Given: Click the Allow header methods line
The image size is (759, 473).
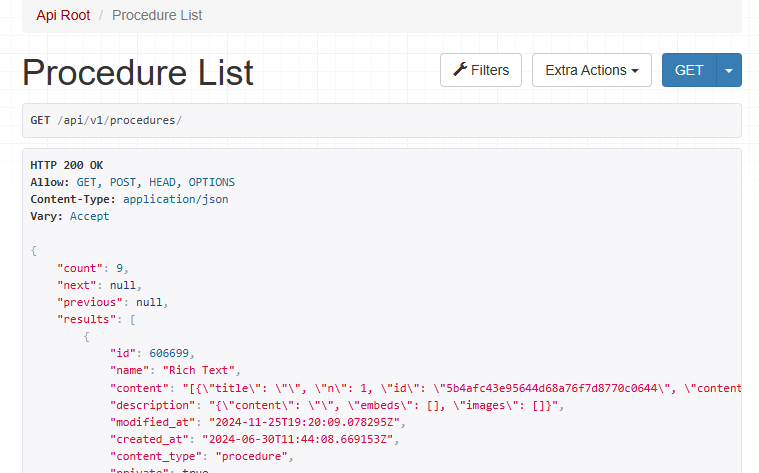Looking at the screenshot, I should pos(132,182).
